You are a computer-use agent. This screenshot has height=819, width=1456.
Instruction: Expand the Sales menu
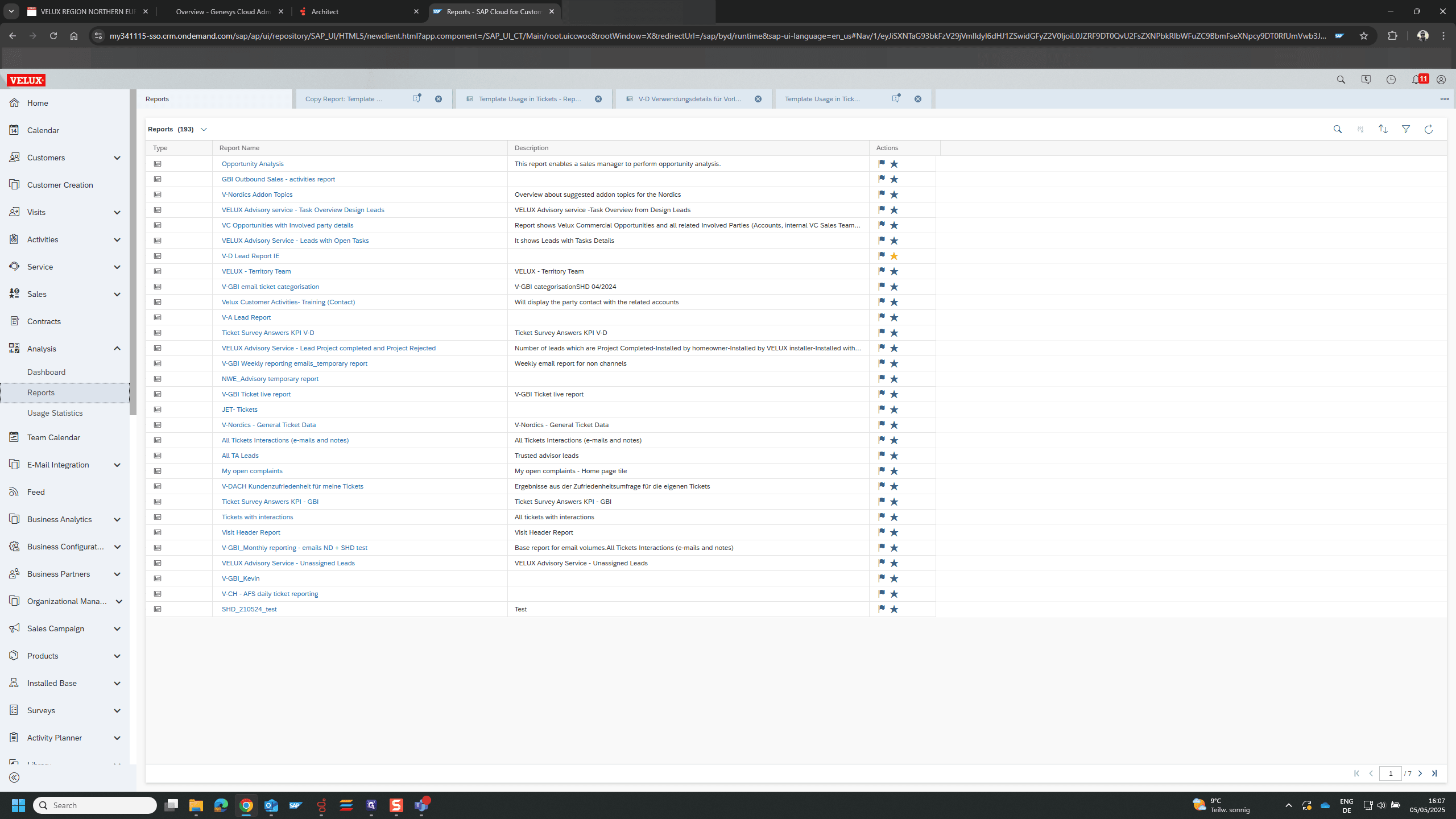pos(117,294)
